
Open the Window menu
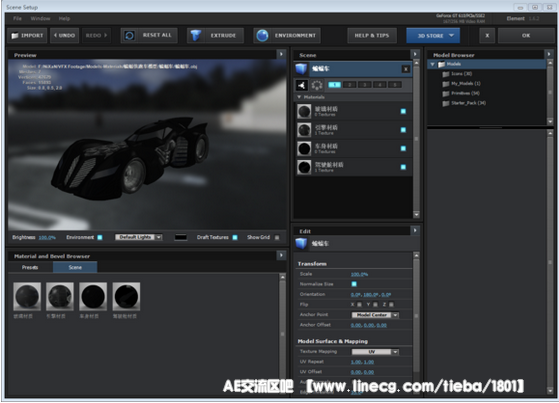(x=40, y=19)
